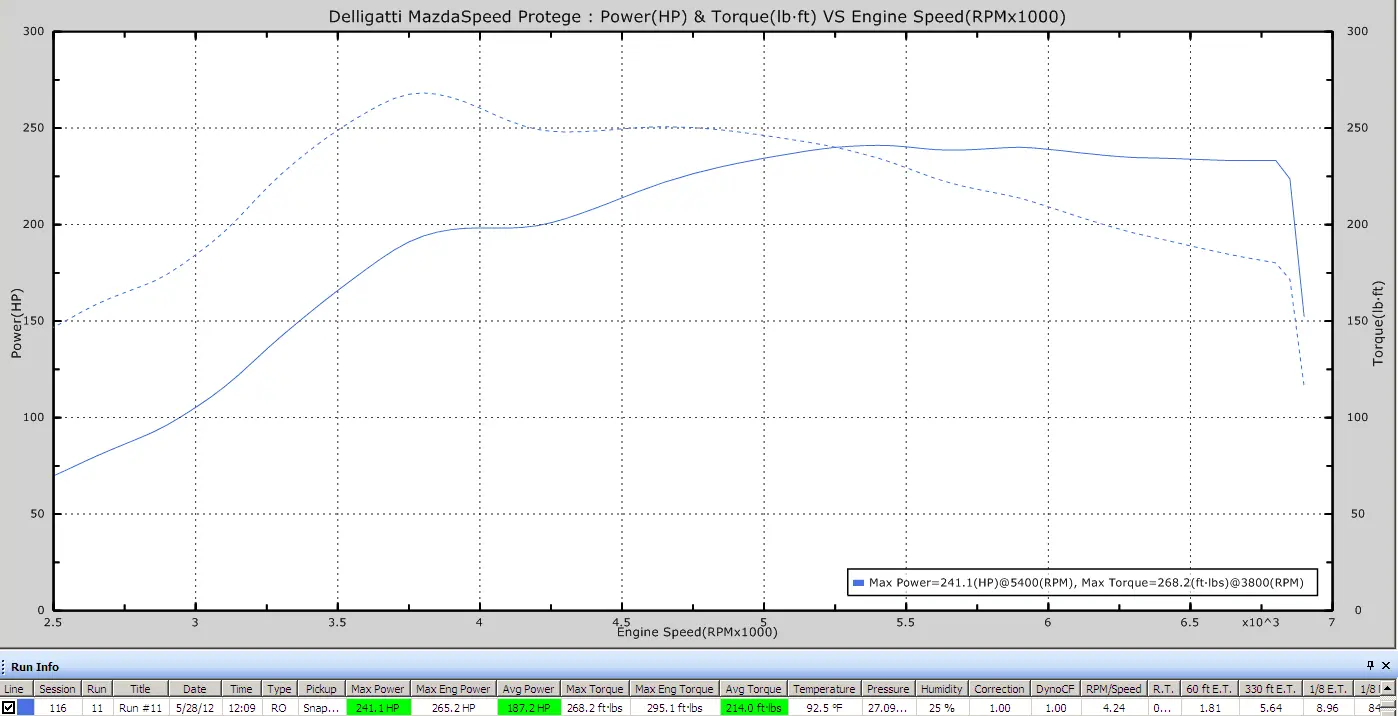The image size is (1398, 716).
Task: Select the green 241.1 HP cell
Action: click(x=376, y=707)
